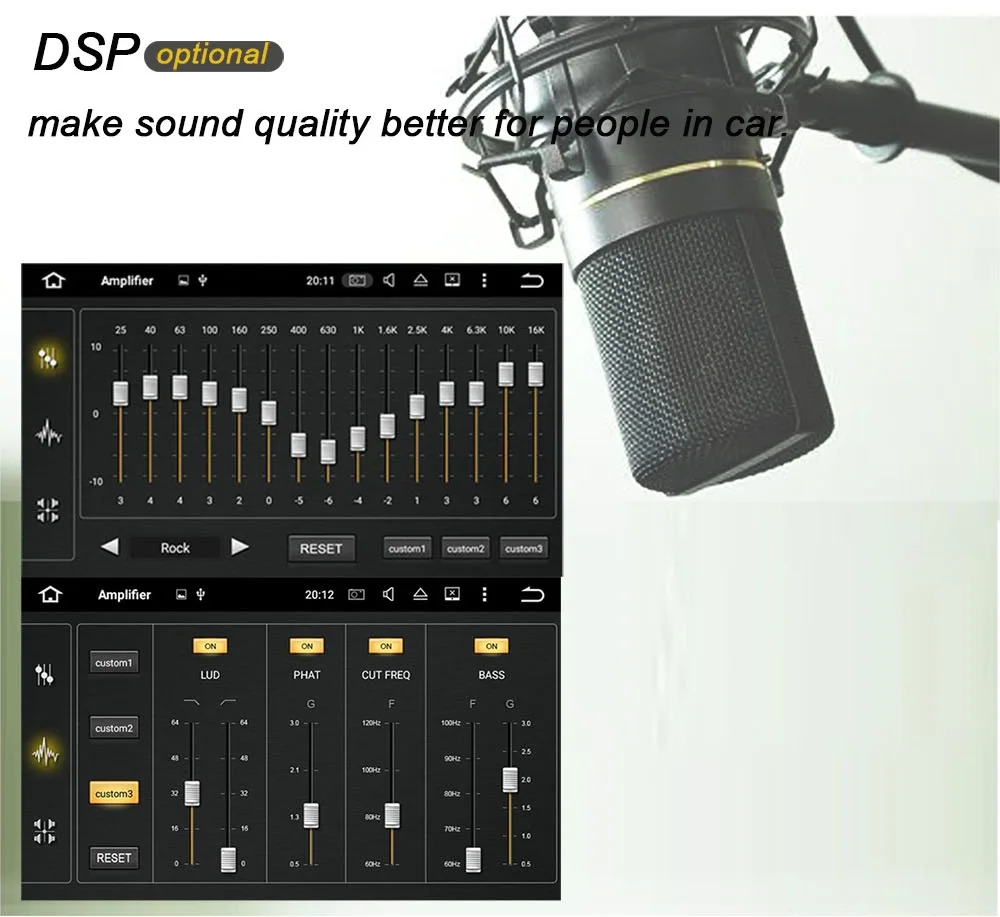Select custom2 preset below the equalizer
Screen dimensions: 1000x917
(x=466, y=548)
